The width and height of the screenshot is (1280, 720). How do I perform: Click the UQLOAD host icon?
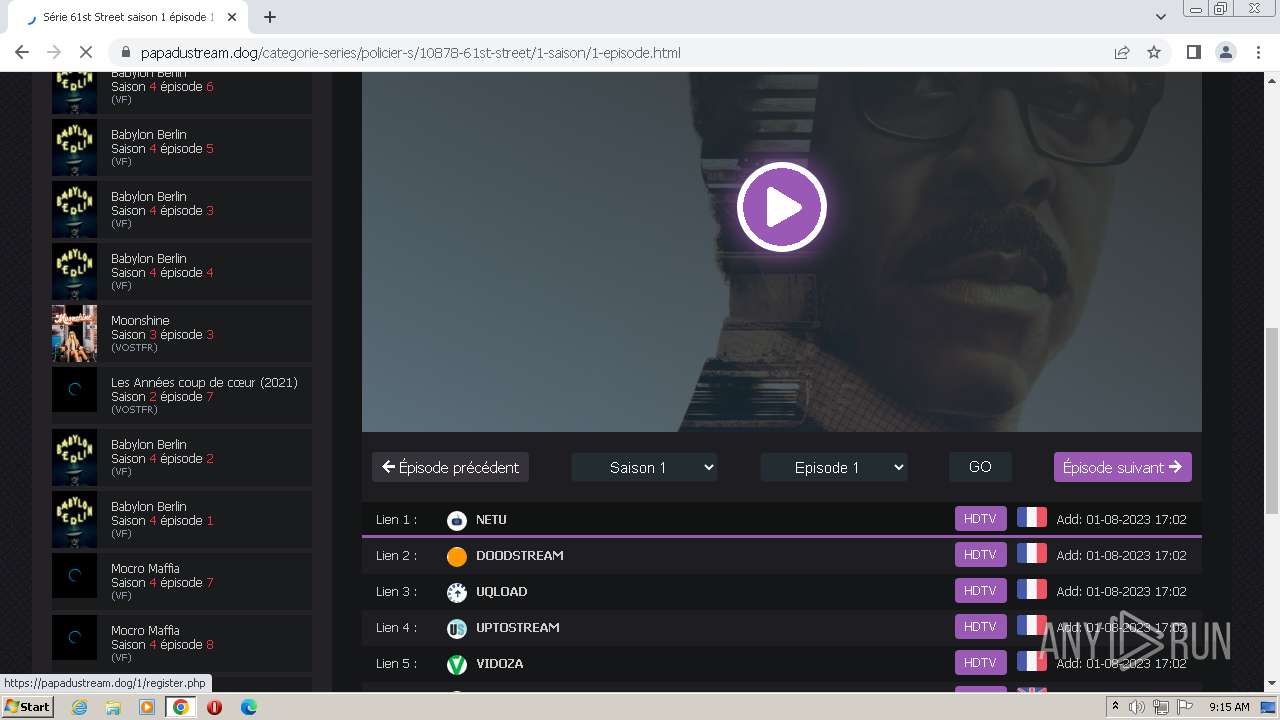[457, 592]
